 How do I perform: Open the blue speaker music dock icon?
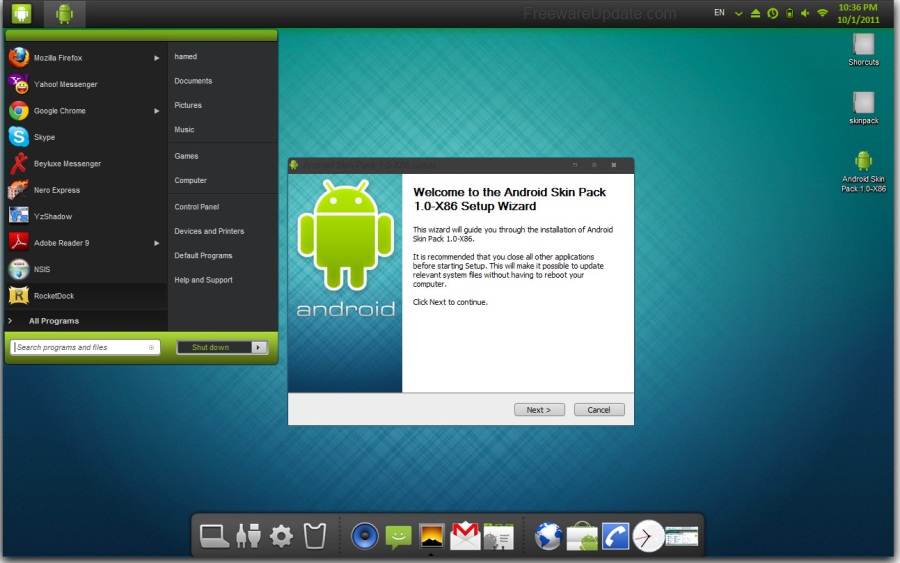[x=364, y=537]
